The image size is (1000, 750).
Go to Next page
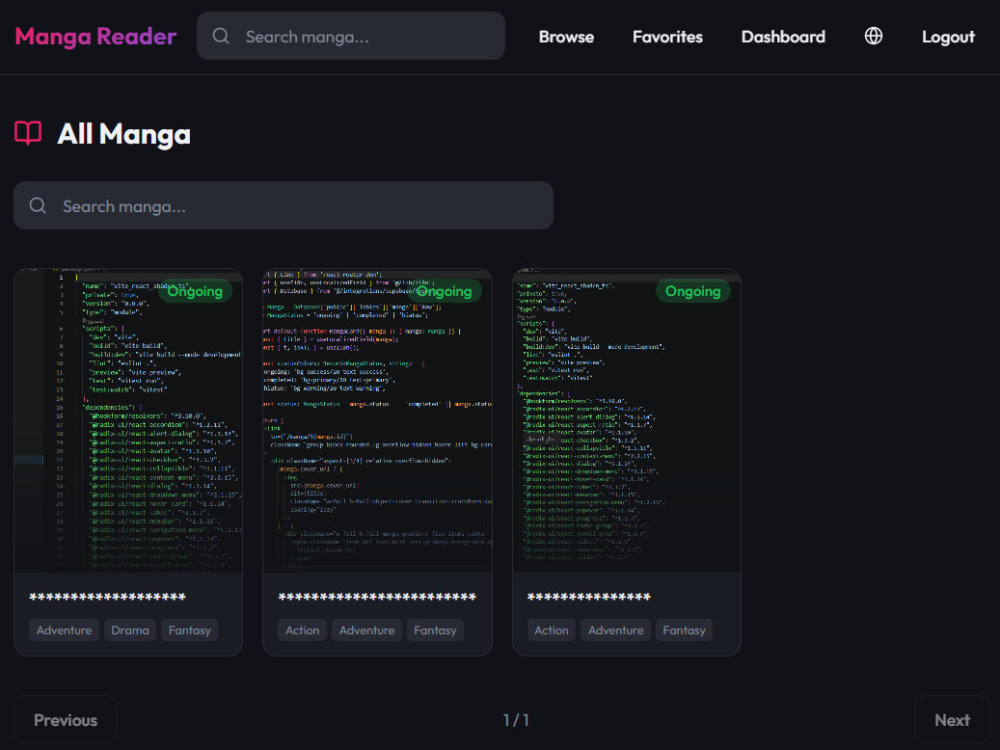[x=952, y=720]
